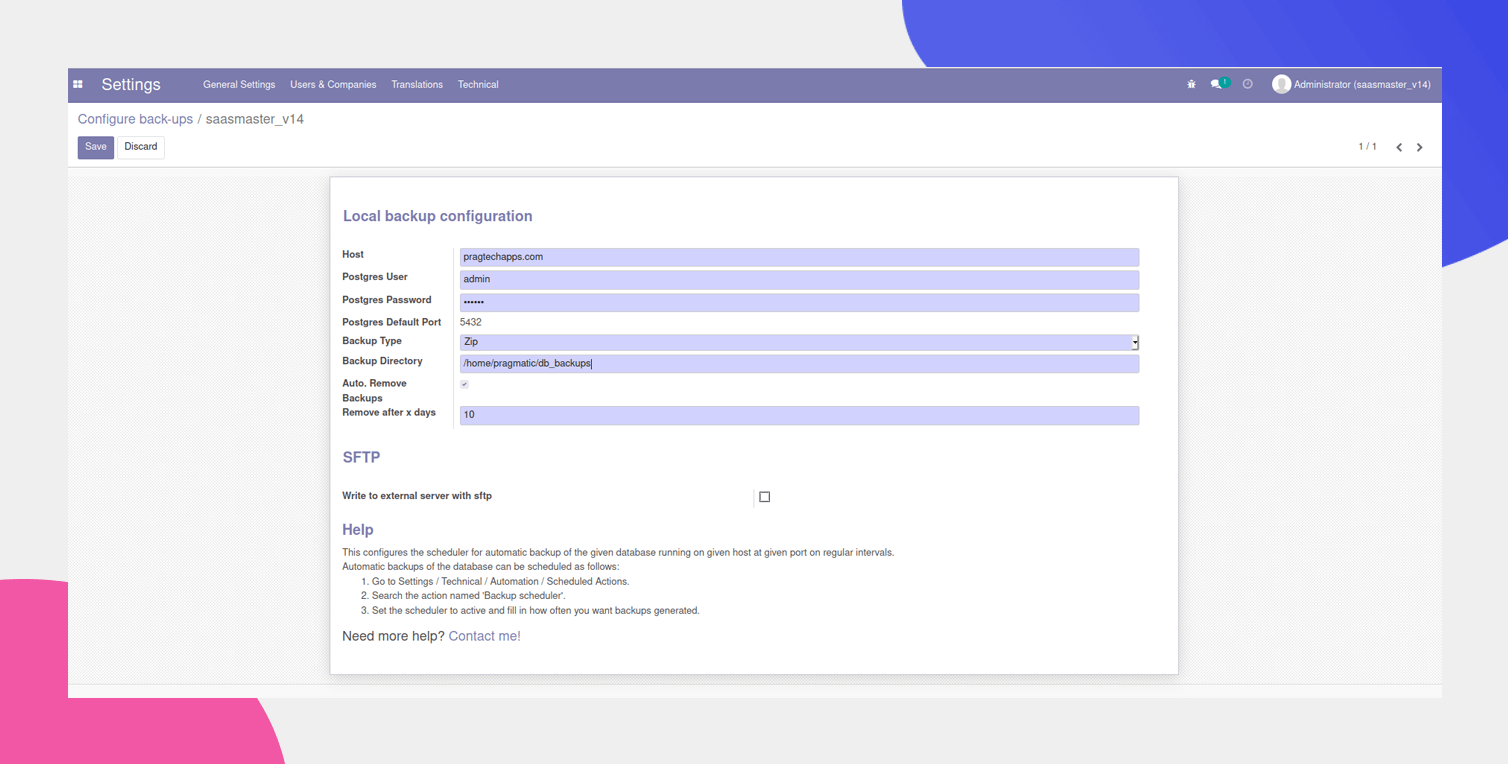The image size is (1508, 764).
Task: Go to previous record arrow
Action: (1399, 147)
